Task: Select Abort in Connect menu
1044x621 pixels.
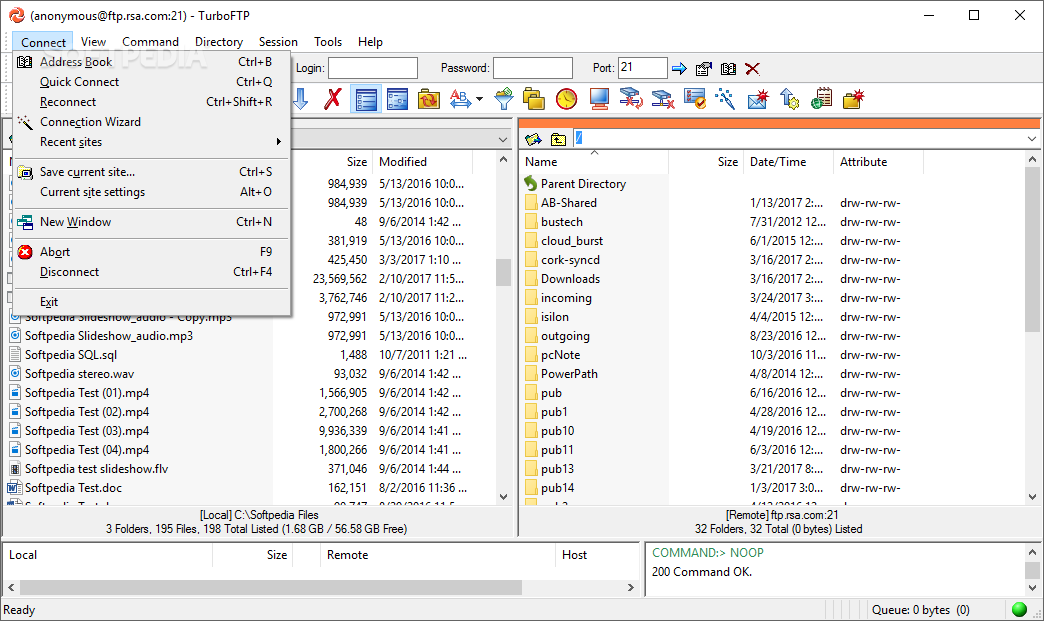Action: tap(152, 252)
